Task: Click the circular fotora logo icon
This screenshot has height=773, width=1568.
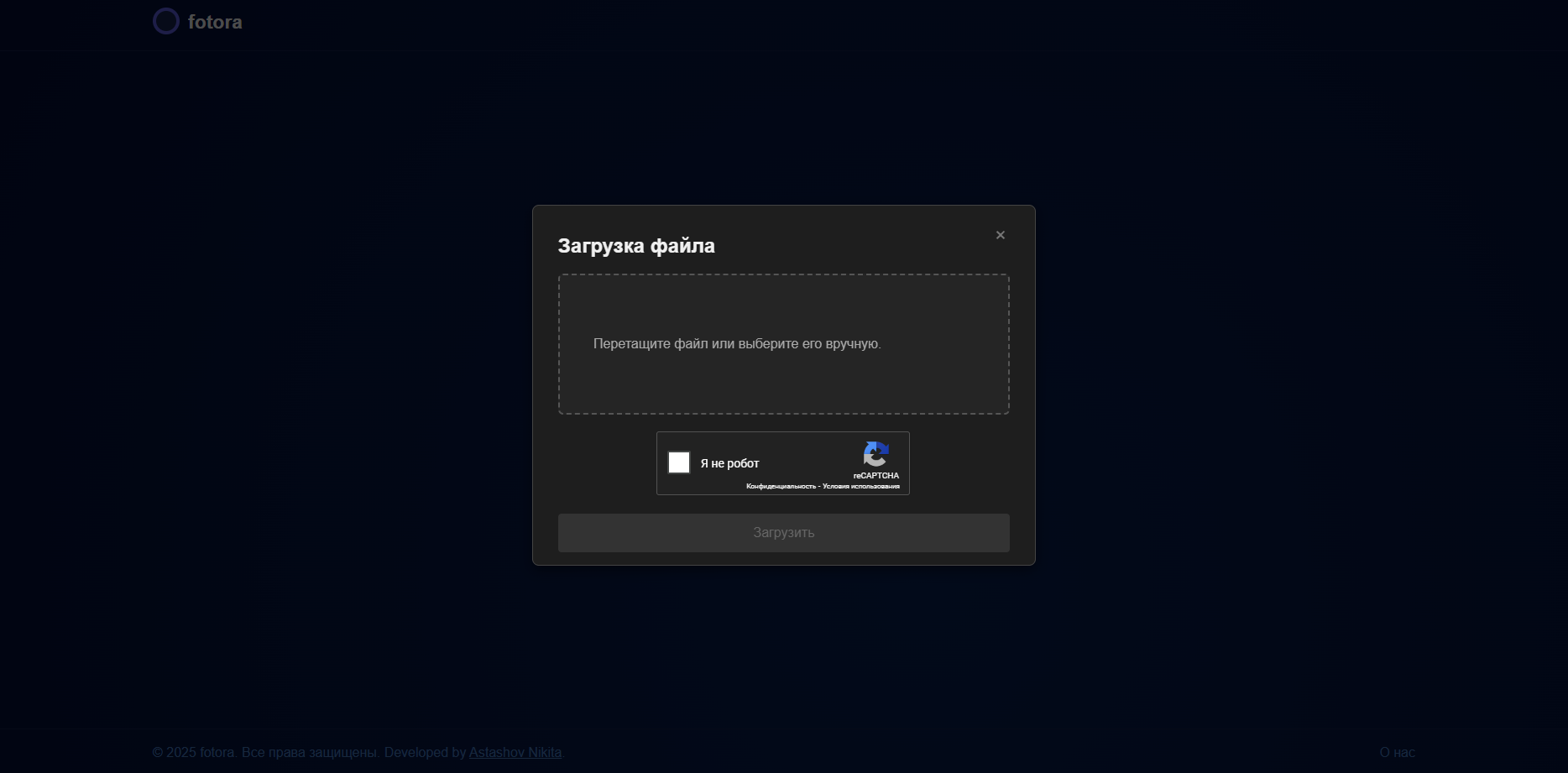Action: (x=165, y=20)
